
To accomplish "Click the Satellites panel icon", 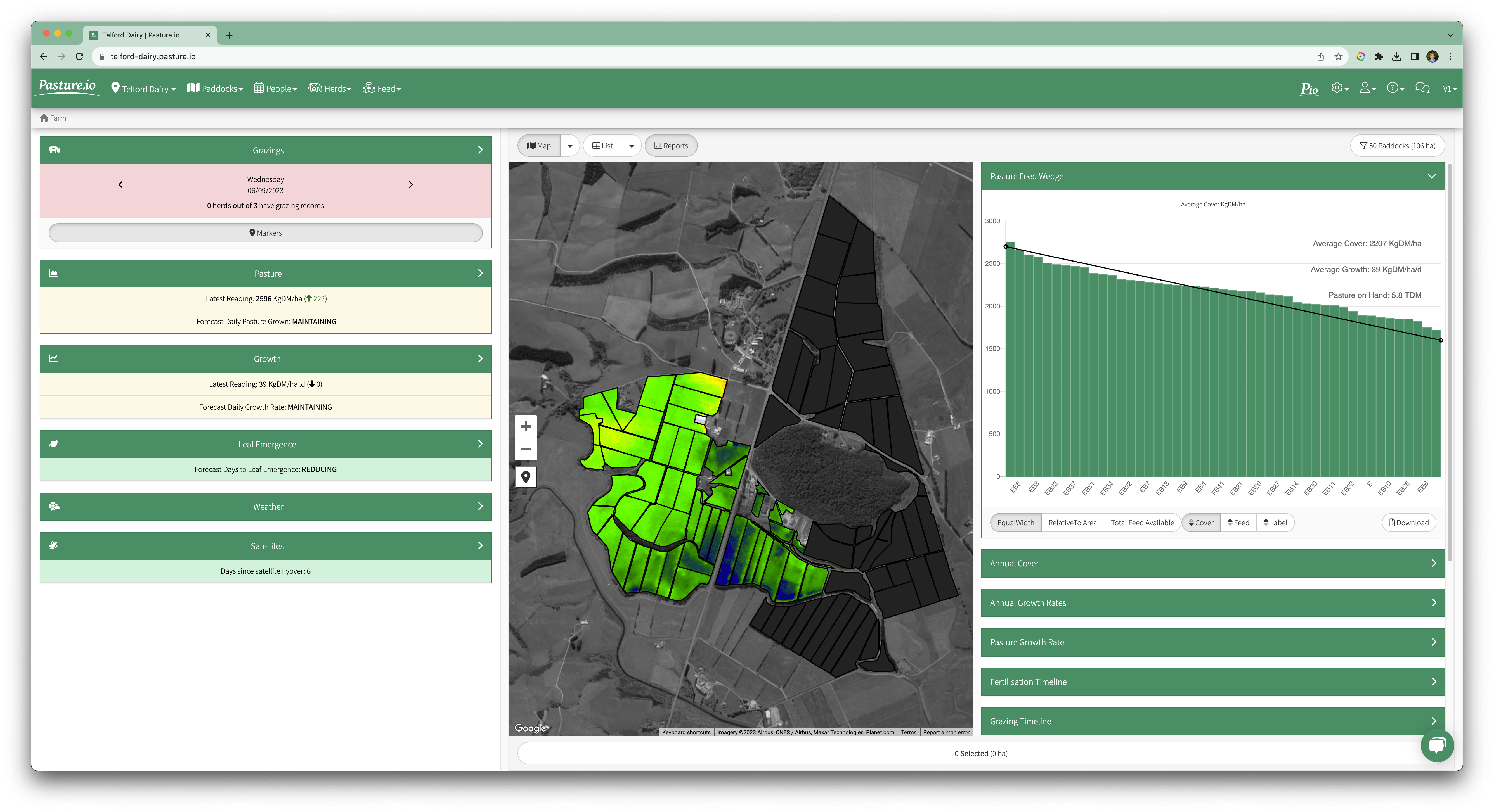I will coord(53,545).
